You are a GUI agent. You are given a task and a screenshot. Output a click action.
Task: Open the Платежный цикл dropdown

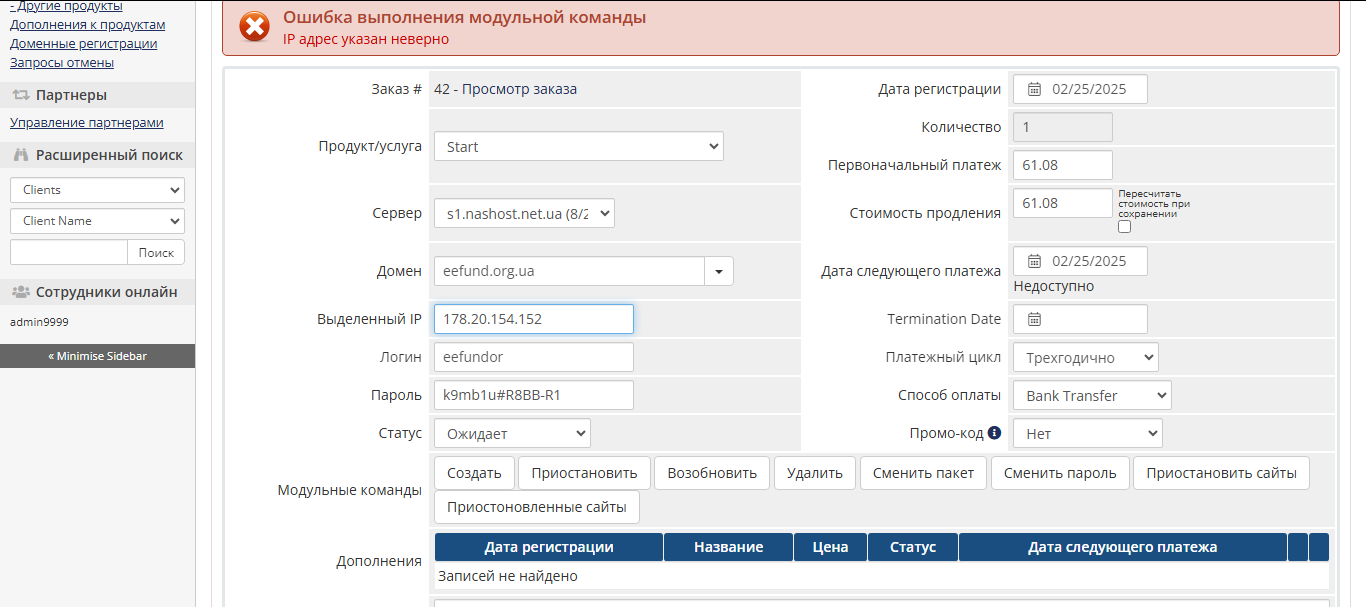[1085, 356]
